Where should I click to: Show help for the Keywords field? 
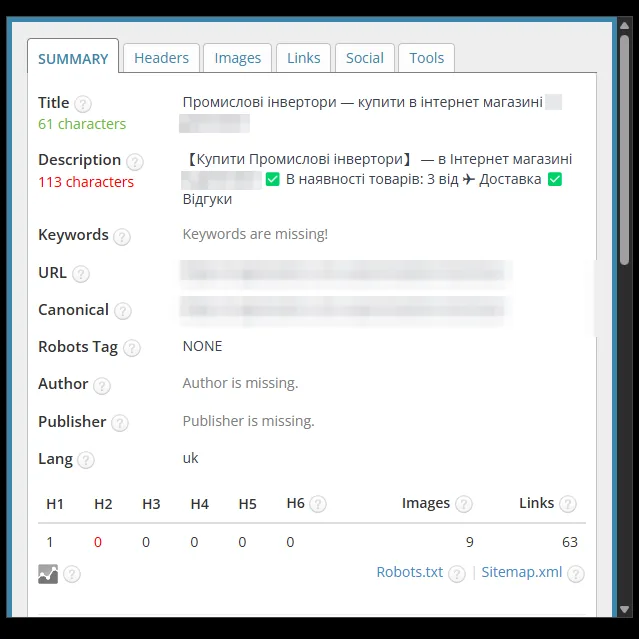122,237
